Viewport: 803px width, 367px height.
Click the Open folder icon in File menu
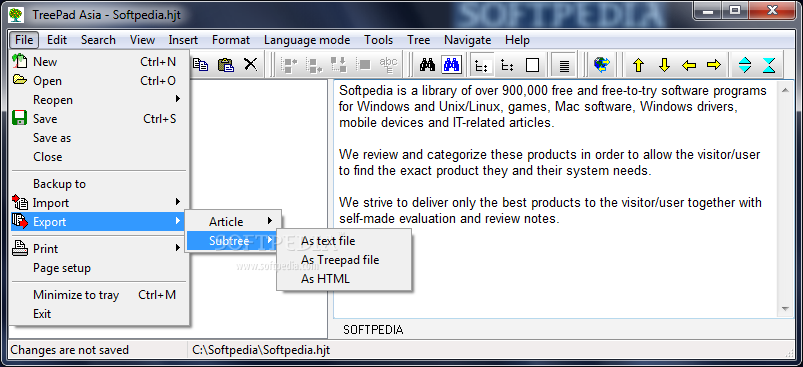coord(19,80)
